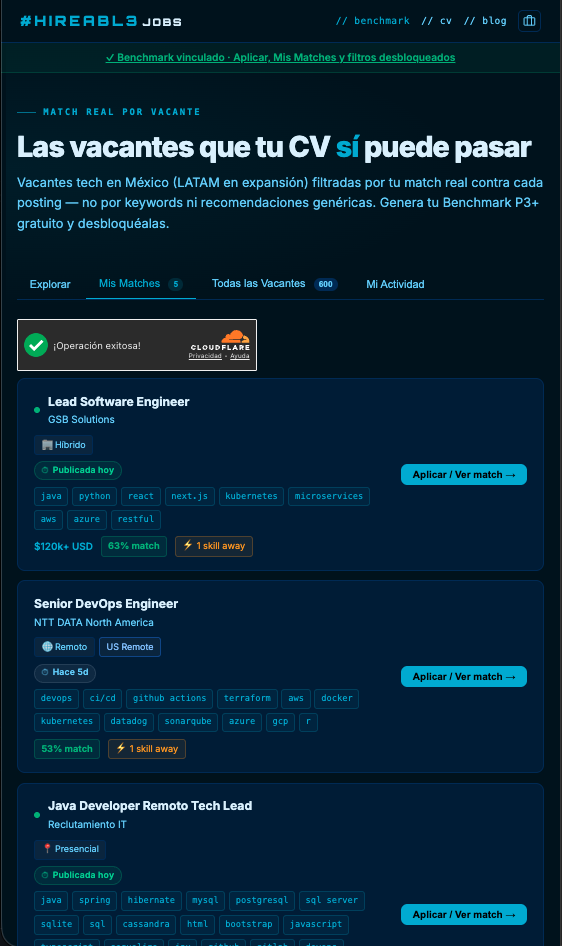Click Ayuda link in Cloudflare widget

239,356
